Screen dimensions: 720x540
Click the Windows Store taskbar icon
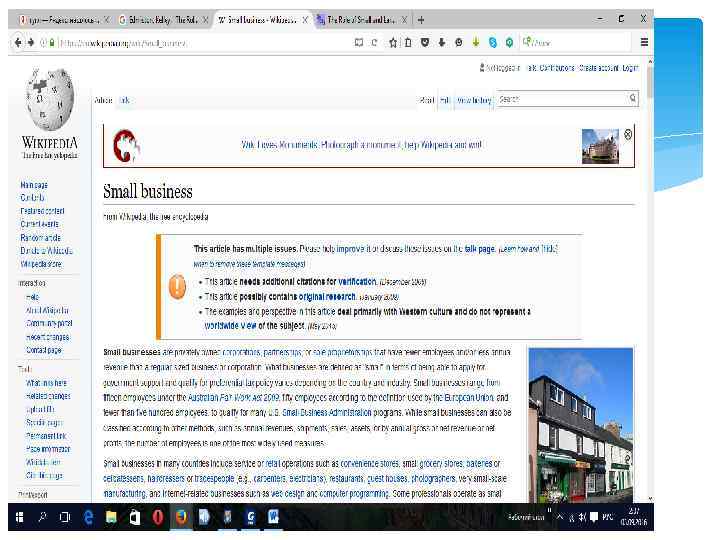click(x=135, y=518)
